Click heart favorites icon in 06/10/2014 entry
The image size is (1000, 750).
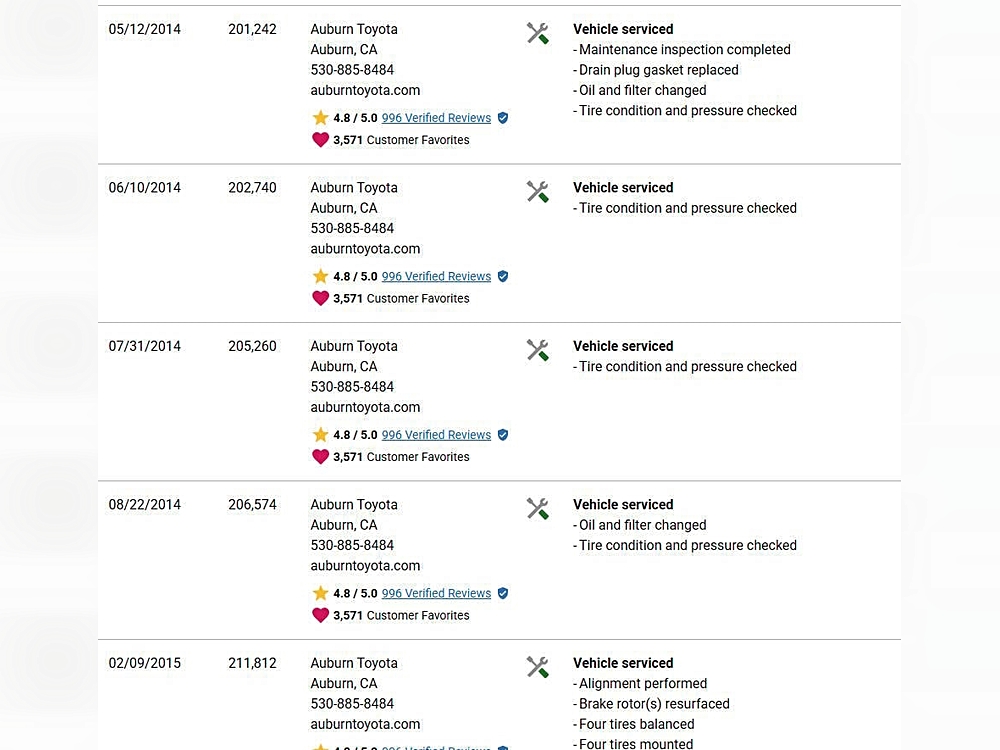(x=320, y=298)
